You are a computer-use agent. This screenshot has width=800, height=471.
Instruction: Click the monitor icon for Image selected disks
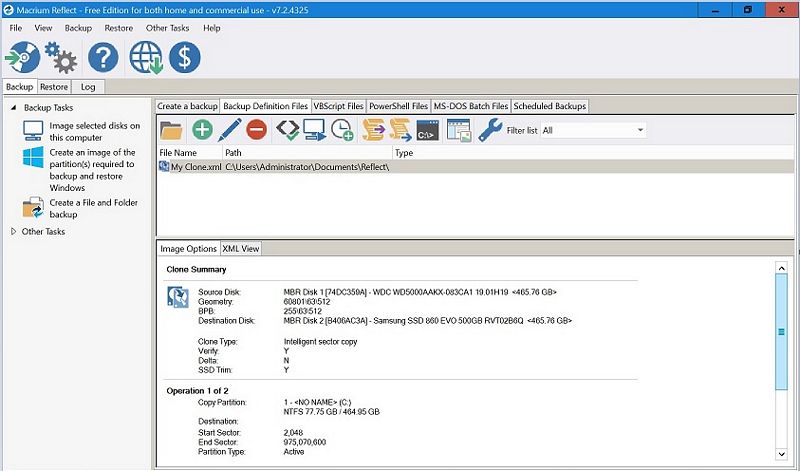[x=33, y=131]
